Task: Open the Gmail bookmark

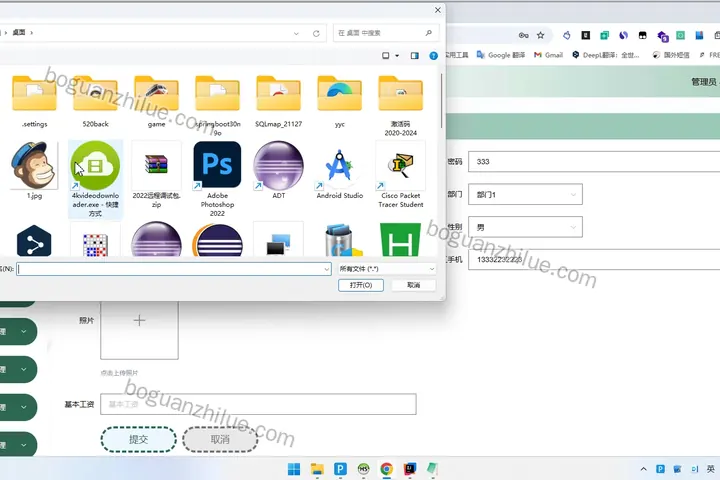Action: tap(548, 55)
